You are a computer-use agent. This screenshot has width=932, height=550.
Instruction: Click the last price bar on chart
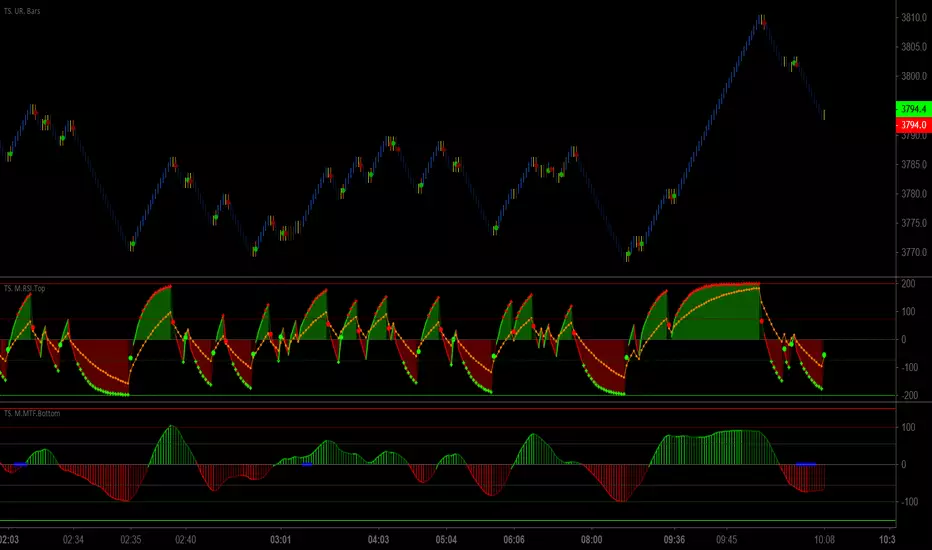click(x=823, y=115)
